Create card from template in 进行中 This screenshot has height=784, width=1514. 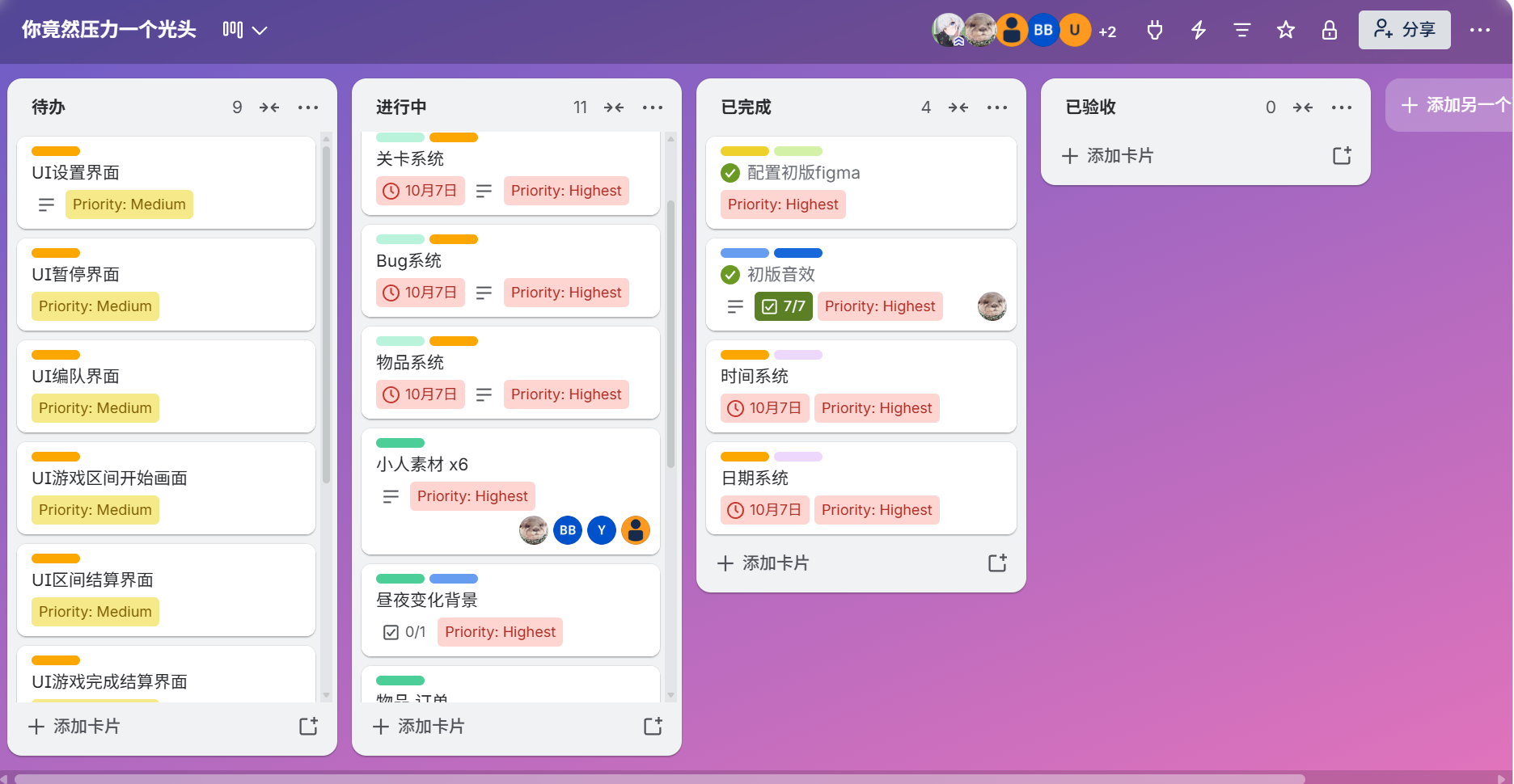tap(653, 727)
